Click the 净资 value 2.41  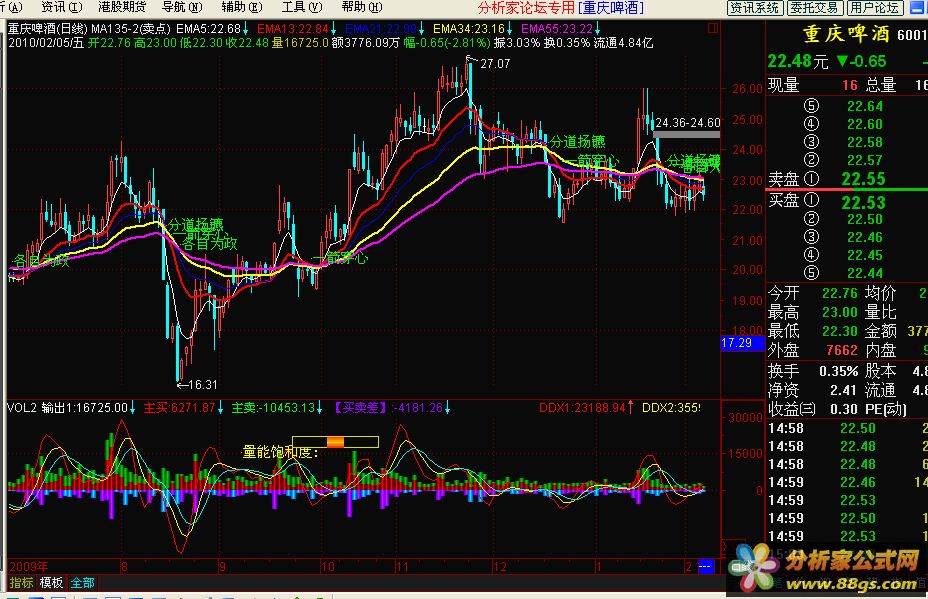coord(843,390)
